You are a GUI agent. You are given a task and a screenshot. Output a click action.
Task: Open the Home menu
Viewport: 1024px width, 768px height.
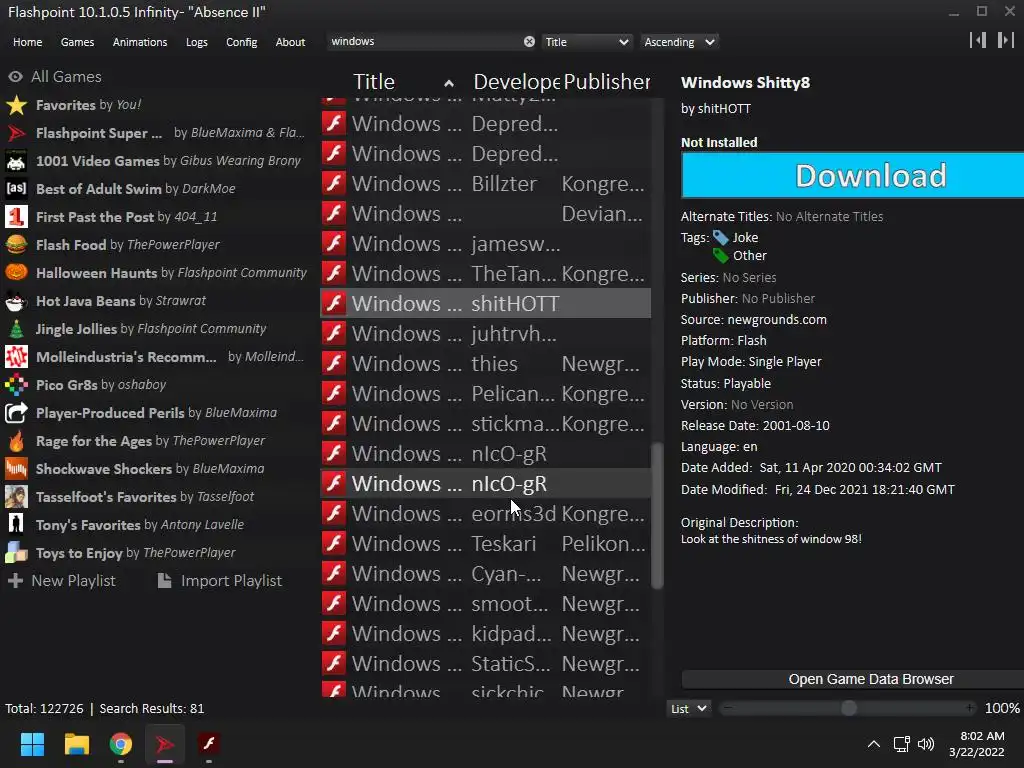pos(27,42)
